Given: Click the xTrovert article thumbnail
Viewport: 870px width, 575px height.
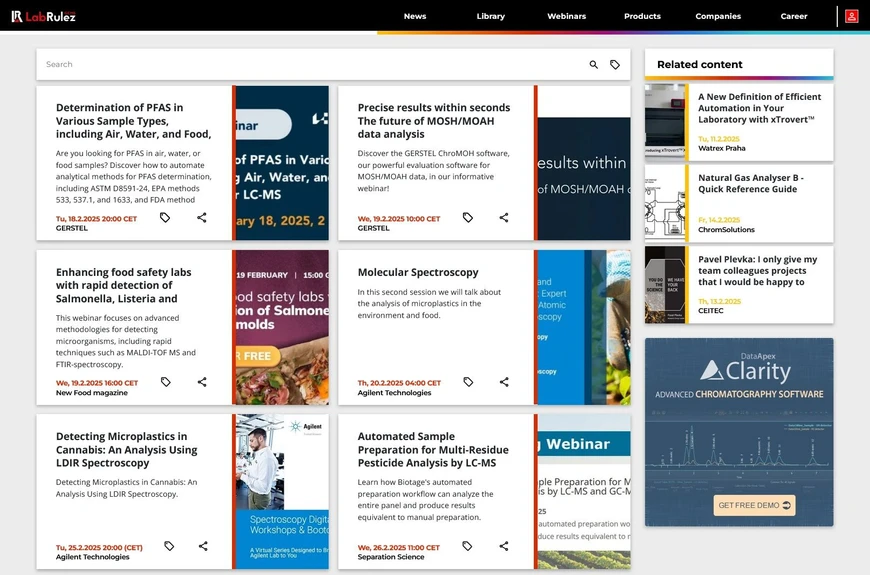Looking at the screenshot, I should (665, 122).
